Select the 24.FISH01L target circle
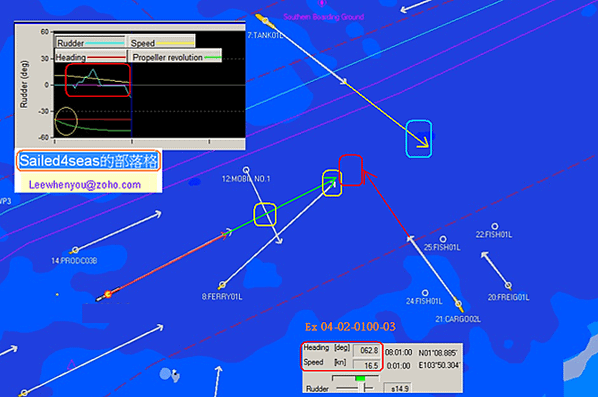The height and width of the screenshot is (397, 598). click(x=425, y=293)
